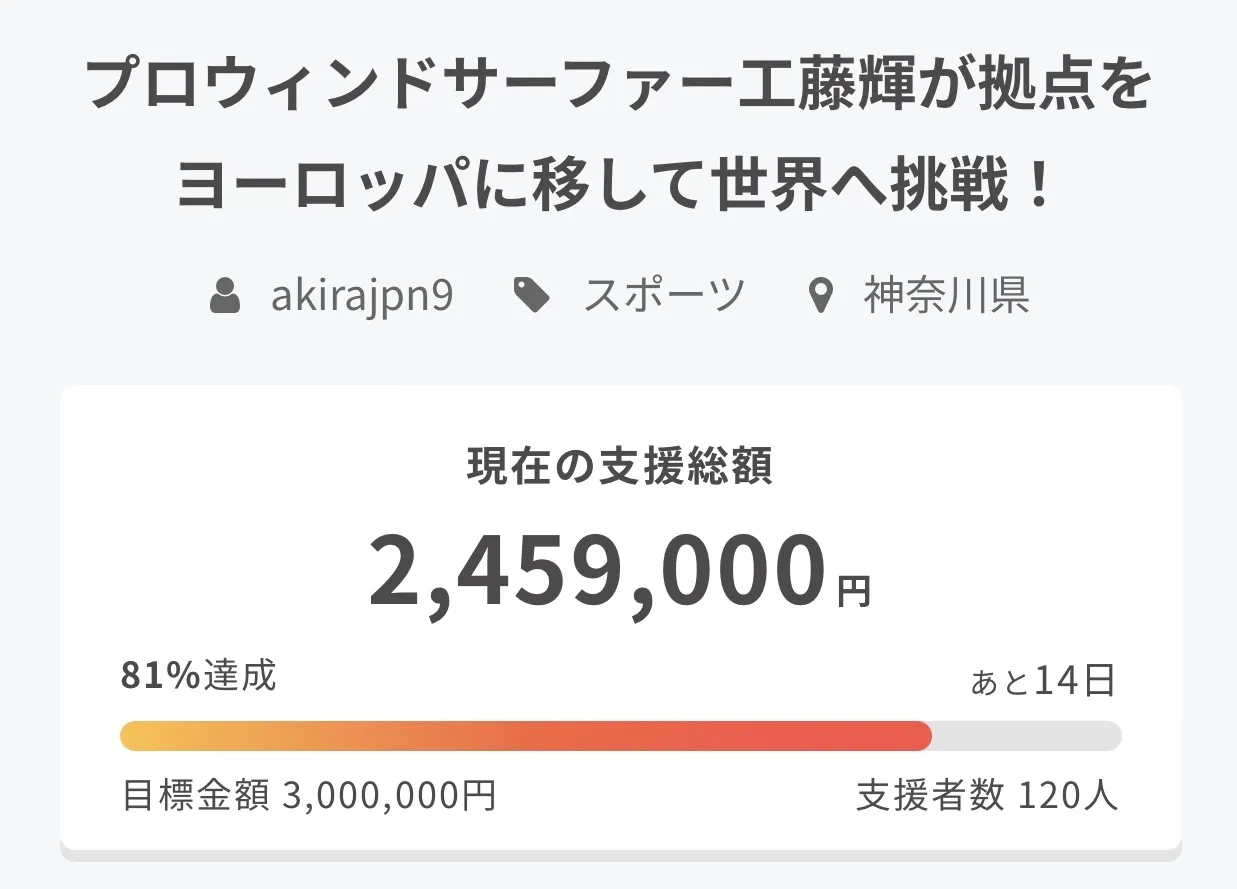The width and height of the screenshot is (1237, 889).
Task: Open the akirajpn9 owner profile link
Action: [x=362, y=296]
